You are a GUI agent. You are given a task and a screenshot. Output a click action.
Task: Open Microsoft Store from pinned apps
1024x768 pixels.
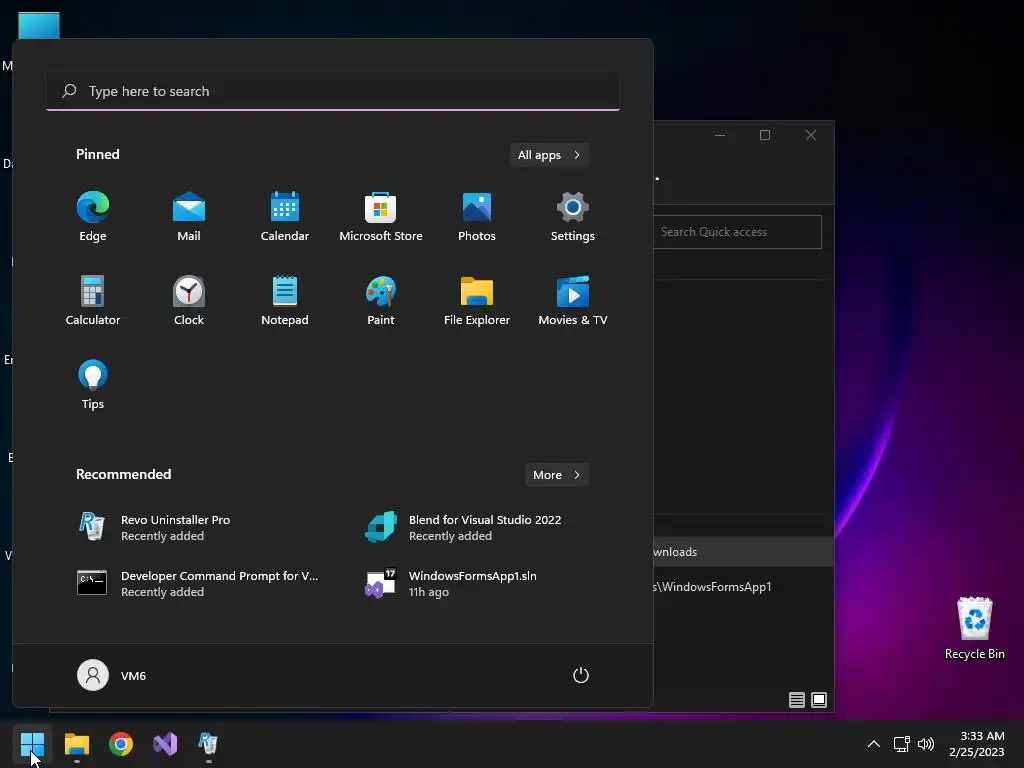381,217
